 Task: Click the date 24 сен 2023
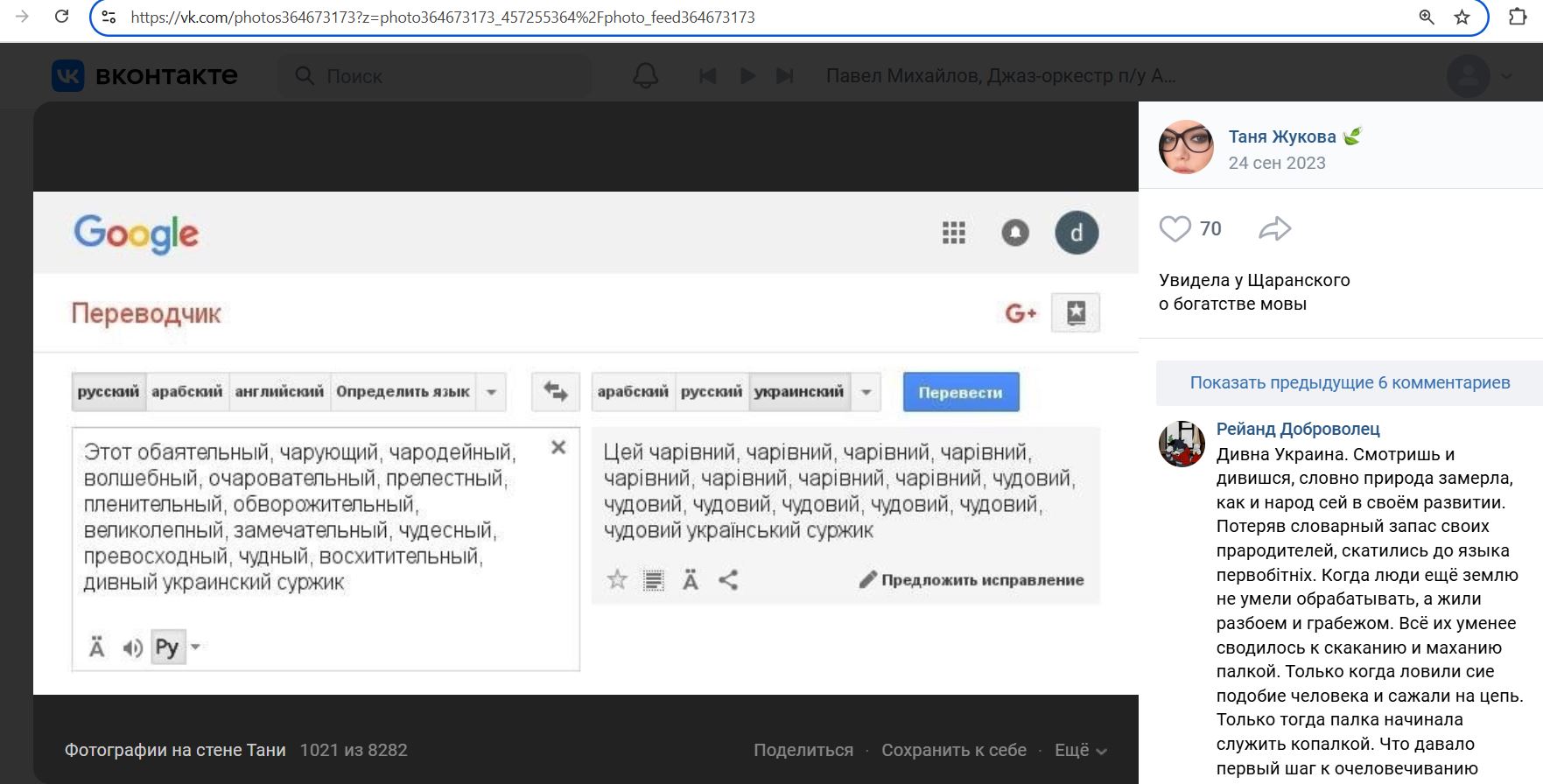[x=1277, y=163]
